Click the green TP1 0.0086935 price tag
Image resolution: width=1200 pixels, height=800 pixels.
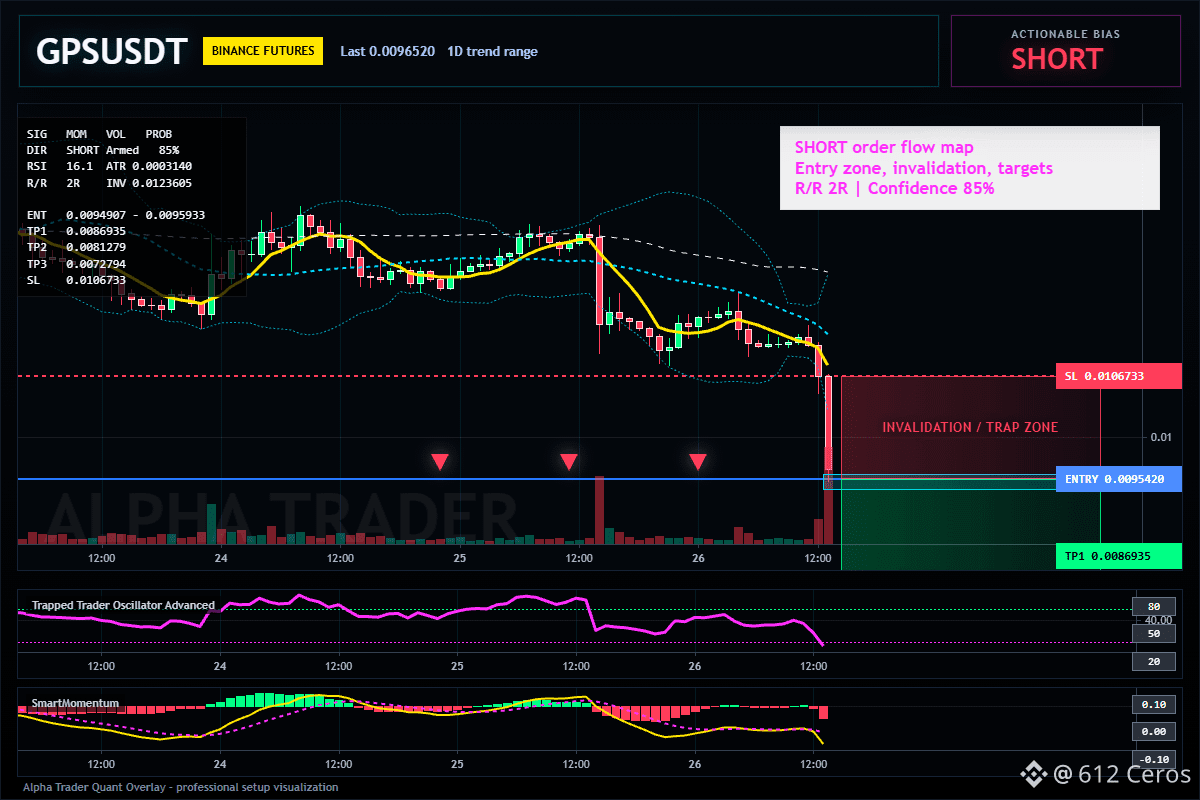tap(1119, 556)
